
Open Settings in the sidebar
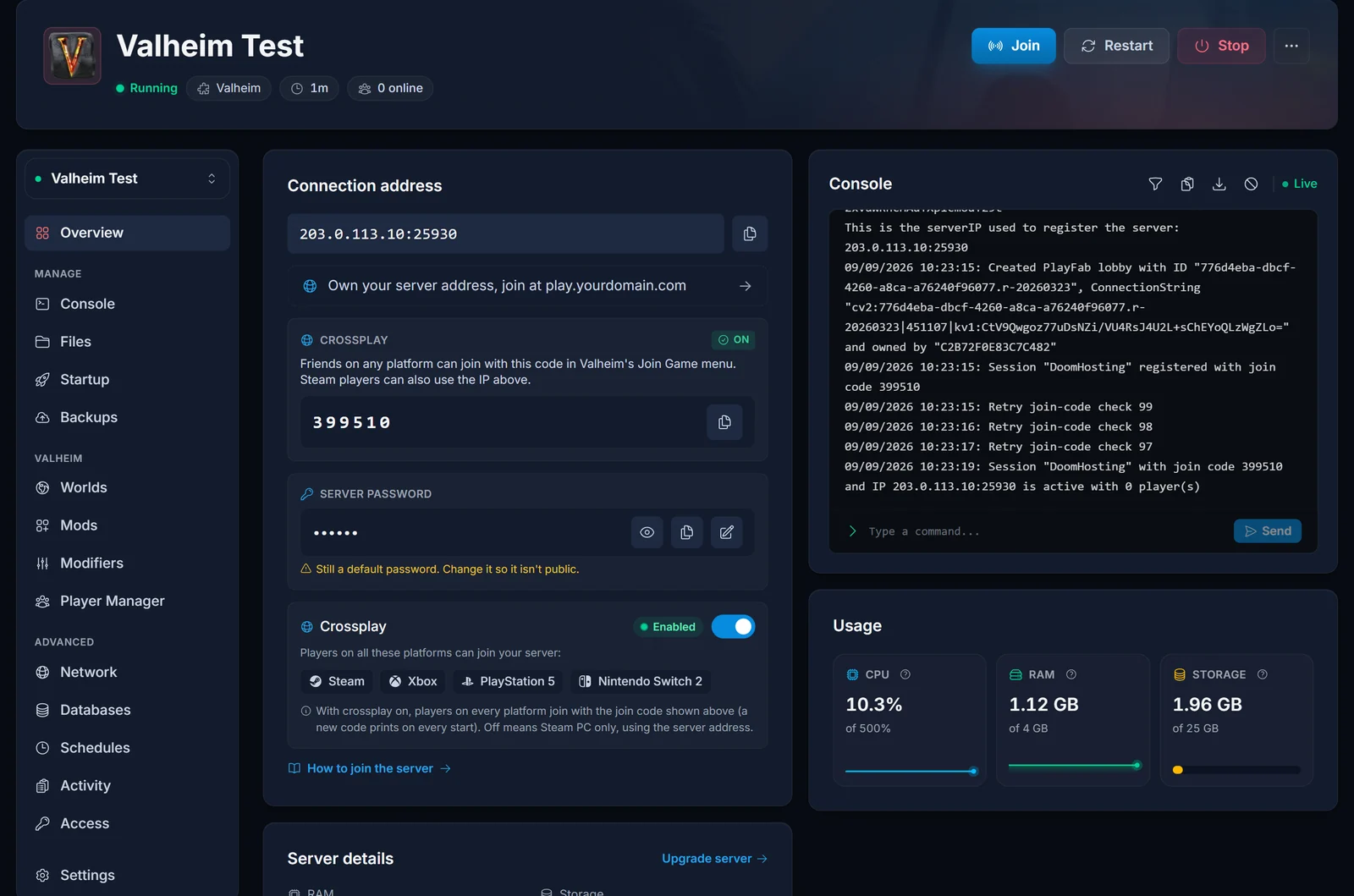point(127,875)
